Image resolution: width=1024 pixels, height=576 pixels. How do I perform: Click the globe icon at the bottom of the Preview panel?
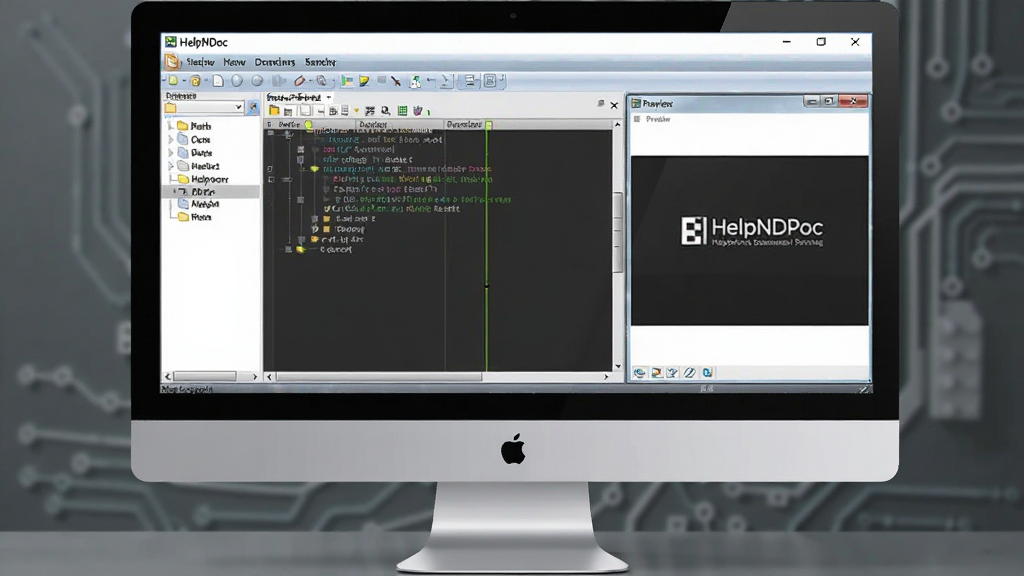pyautogui.click(x=639, y=372)
